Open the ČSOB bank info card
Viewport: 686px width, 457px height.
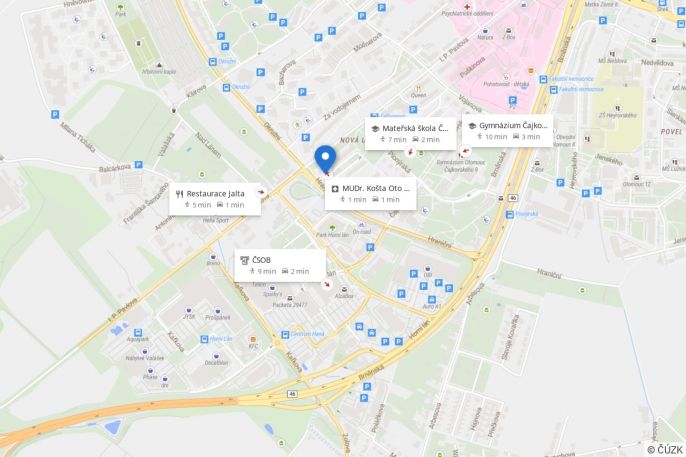[280, 265]
